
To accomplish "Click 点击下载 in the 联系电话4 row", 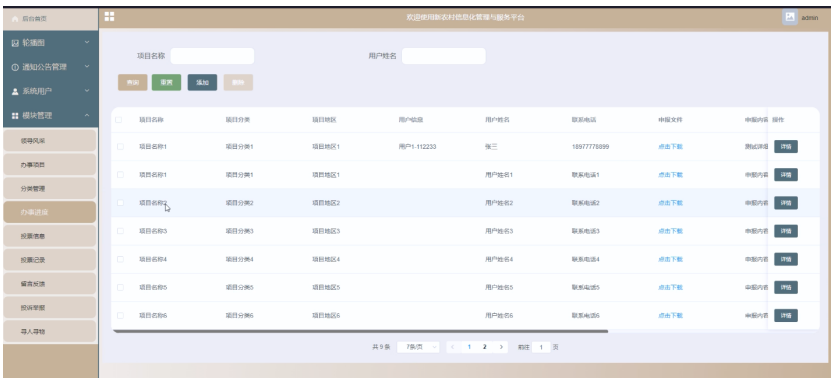I will [670, 260].
